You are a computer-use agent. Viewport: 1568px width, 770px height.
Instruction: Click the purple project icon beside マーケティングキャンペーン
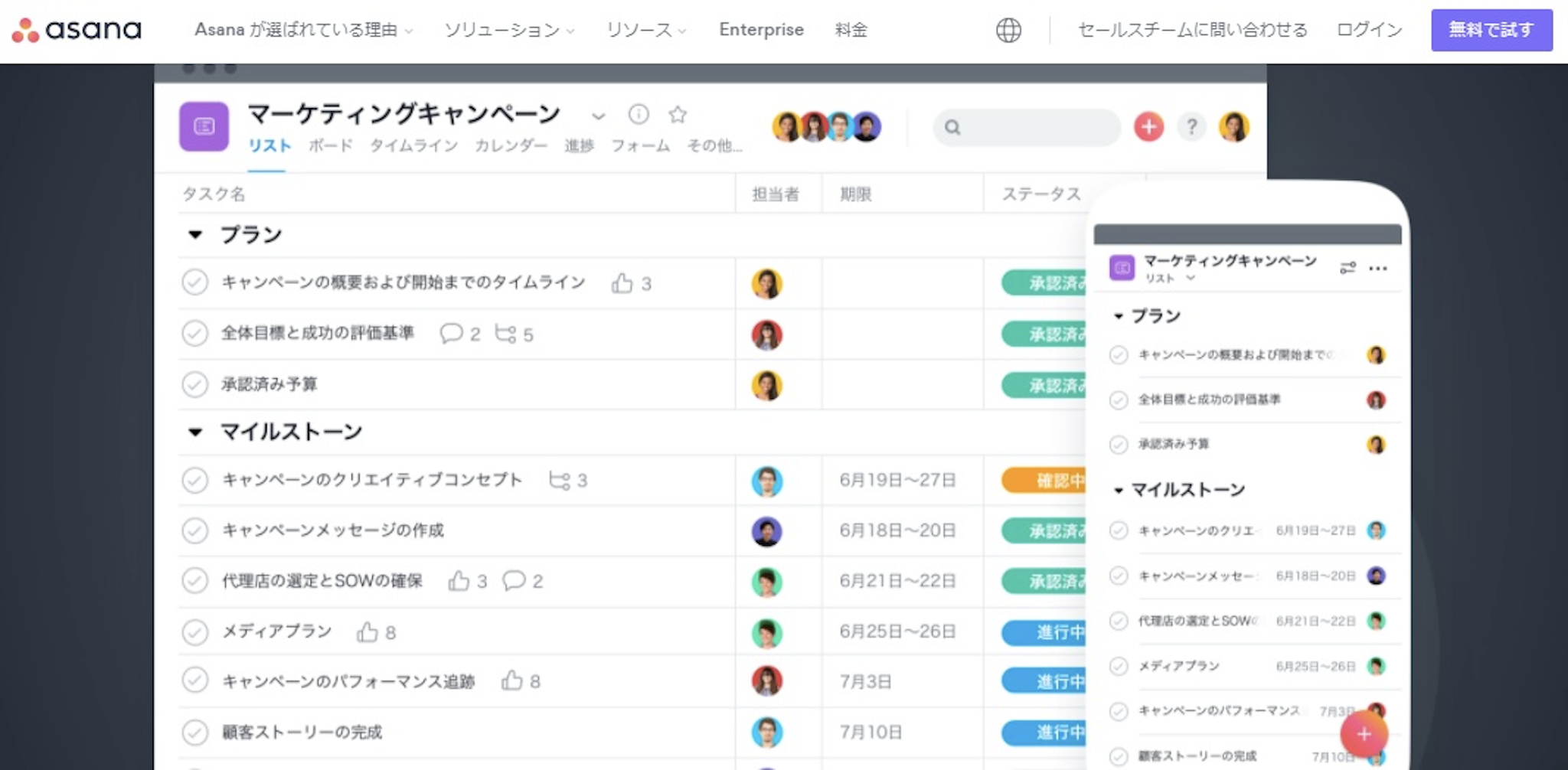[204, 127]
